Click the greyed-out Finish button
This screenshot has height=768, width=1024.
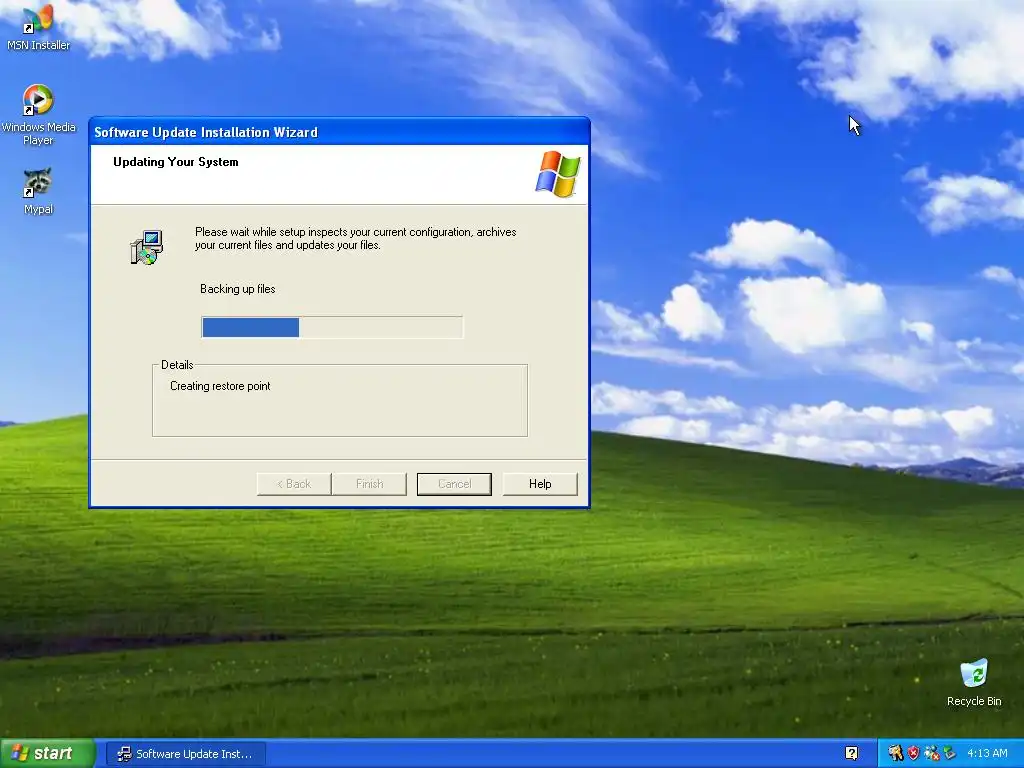point(370,484)
